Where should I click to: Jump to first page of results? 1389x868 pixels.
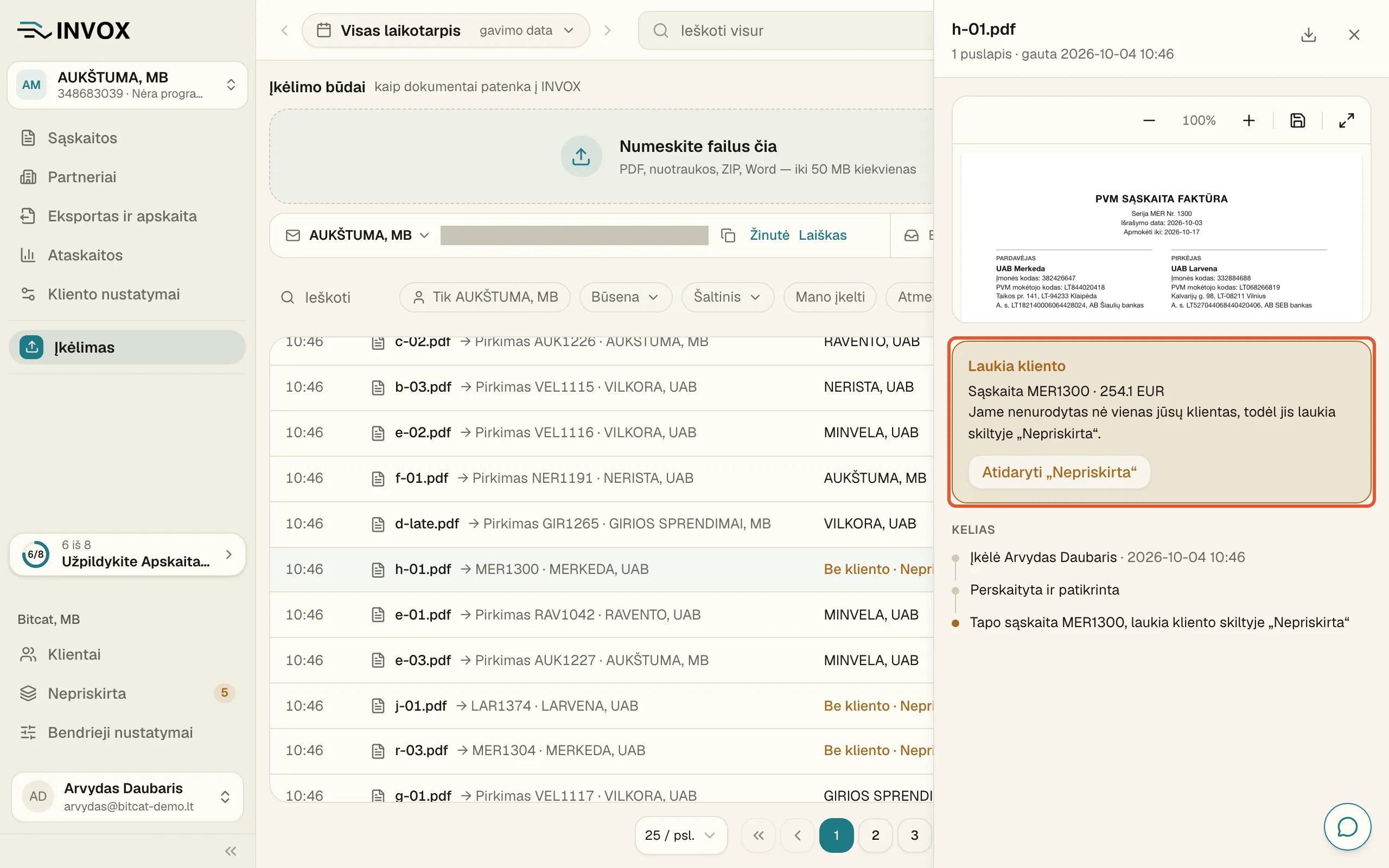point(758,835)
